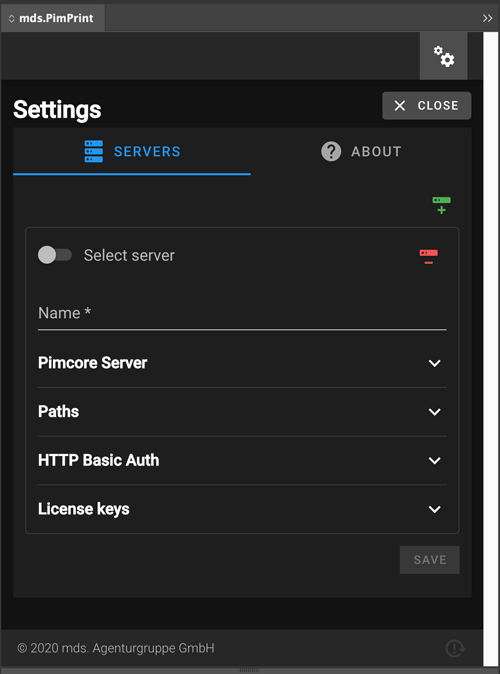Click the HTTP Basic Auth heading
Screen dimensions: 500x674
(98, 460)
